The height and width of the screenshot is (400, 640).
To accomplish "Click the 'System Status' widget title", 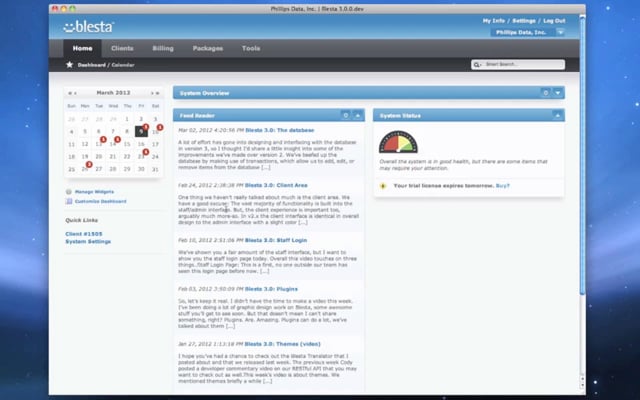I will (400, 116).
